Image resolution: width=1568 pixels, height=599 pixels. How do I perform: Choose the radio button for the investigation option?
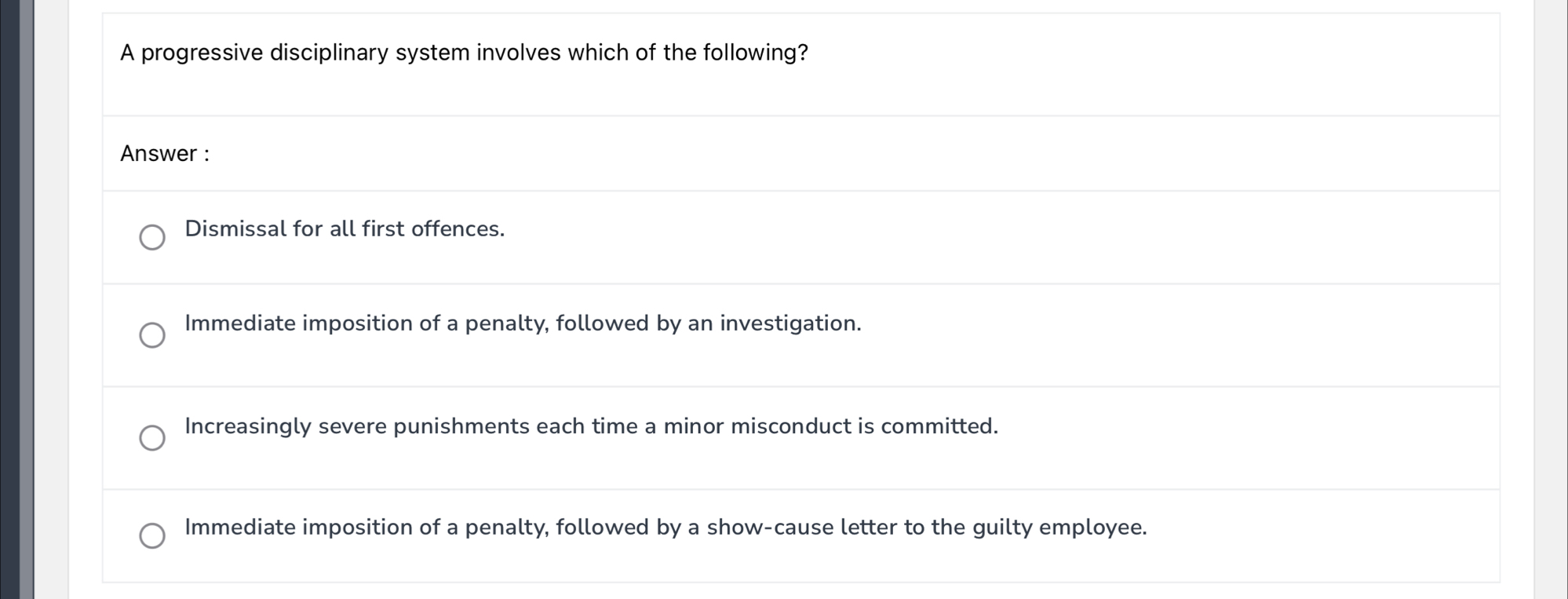coord(152,335)
